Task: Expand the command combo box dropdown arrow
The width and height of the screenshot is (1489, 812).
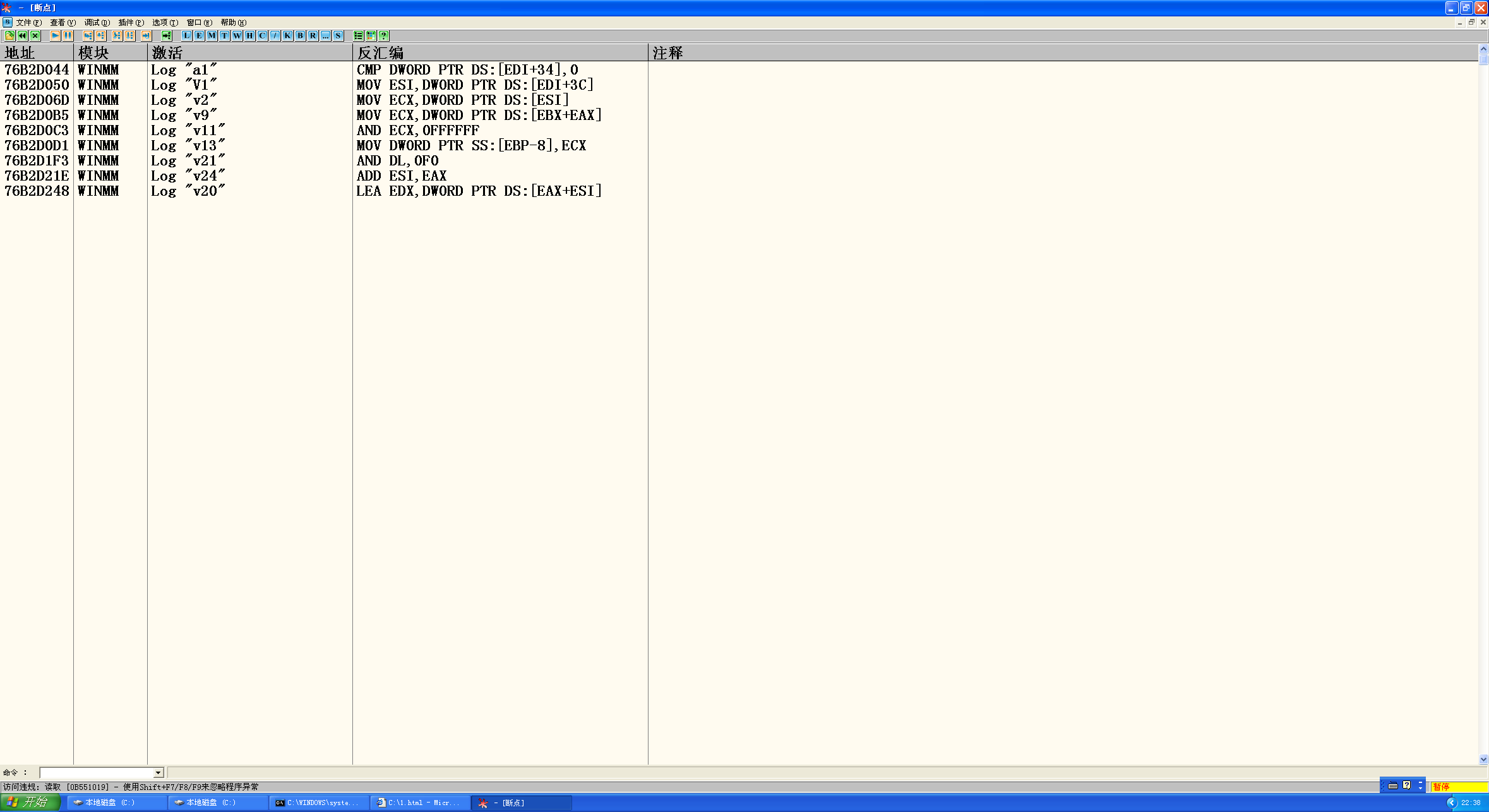Action: coord(158,773)
